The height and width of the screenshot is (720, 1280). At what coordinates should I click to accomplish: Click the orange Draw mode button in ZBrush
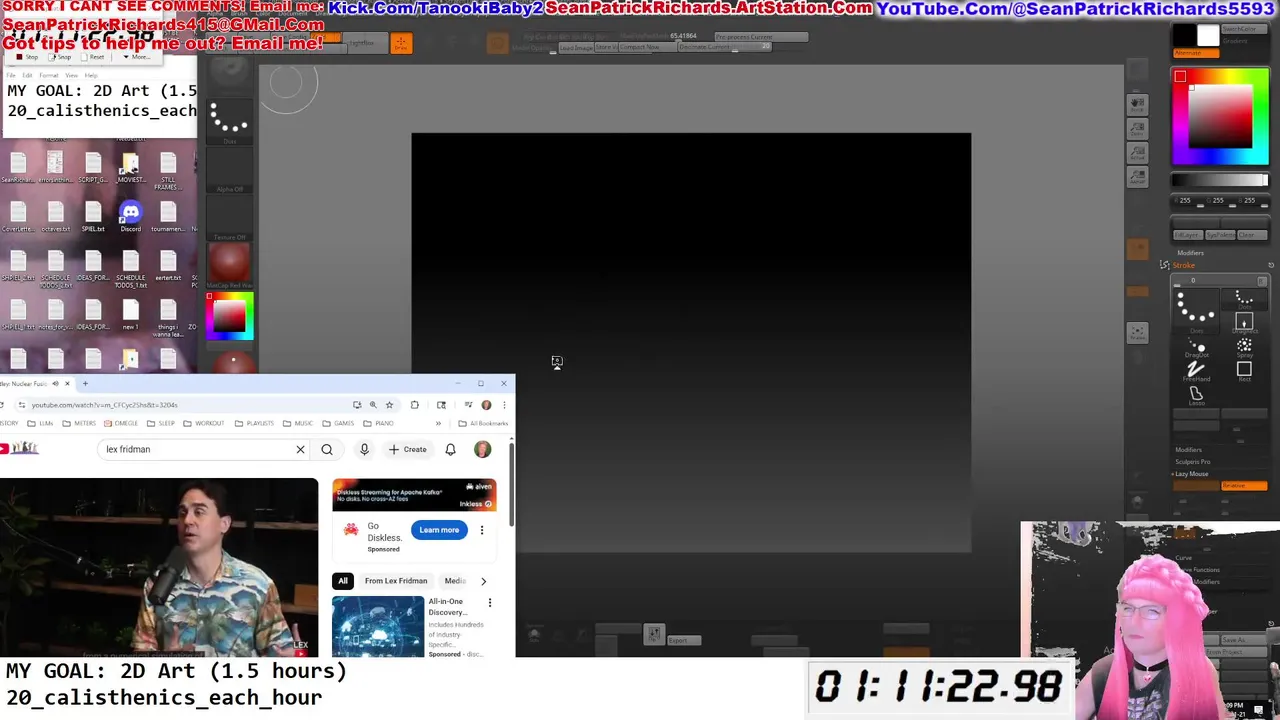click(x=401, y=44)
